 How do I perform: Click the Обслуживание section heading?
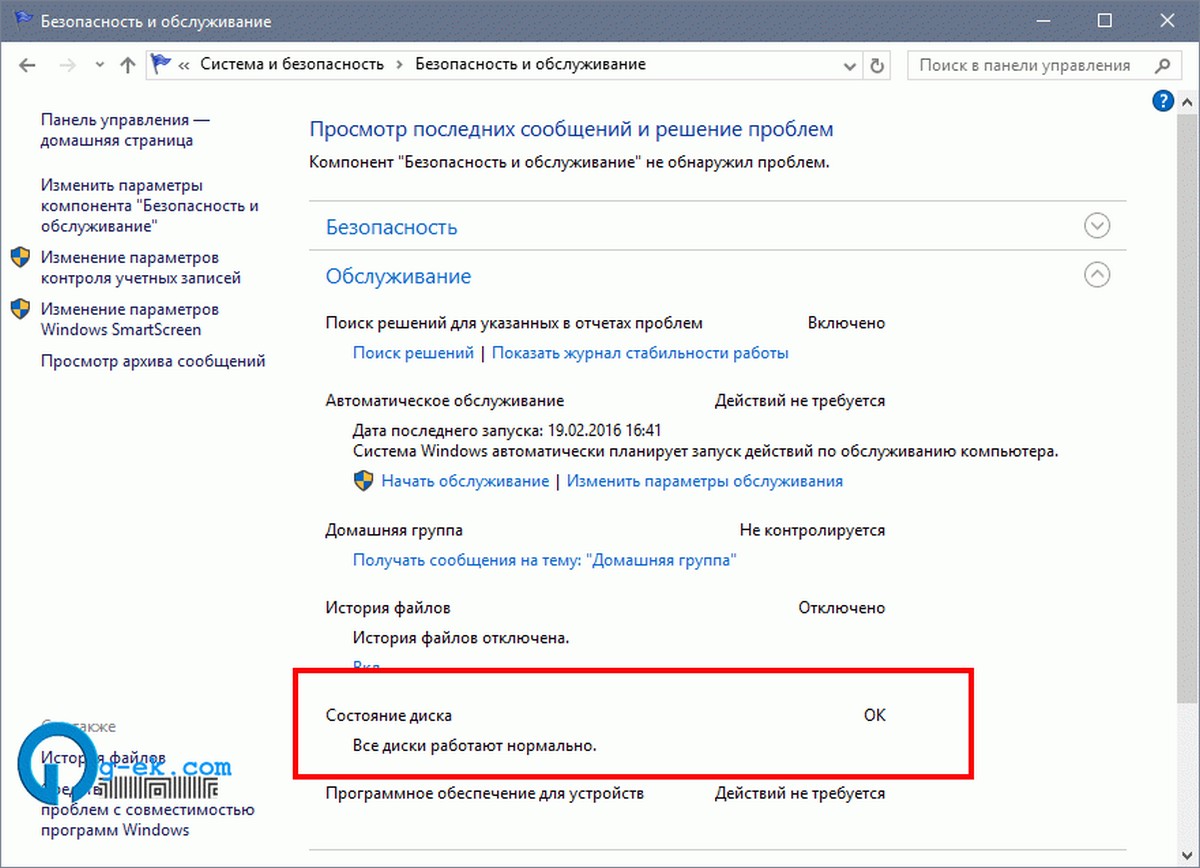pos(398,276)
